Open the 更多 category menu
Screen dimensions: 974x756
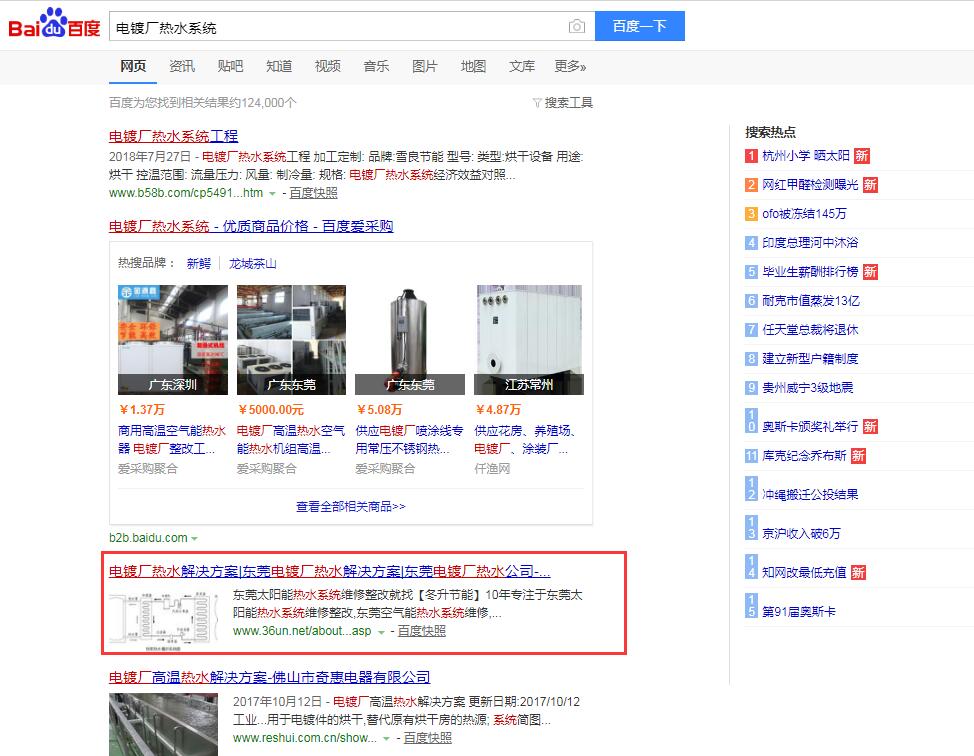tap(570, 67)
